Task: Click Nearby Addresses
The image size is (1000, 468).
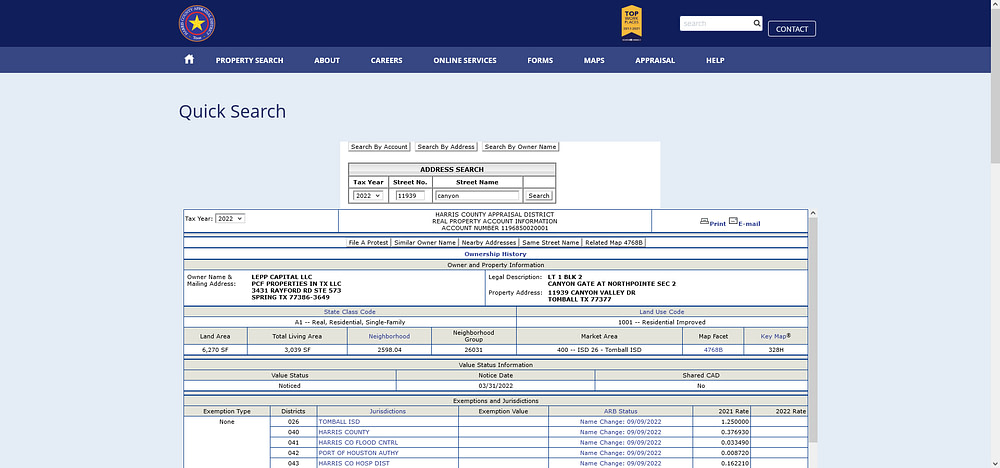Action: coord(489,243)
